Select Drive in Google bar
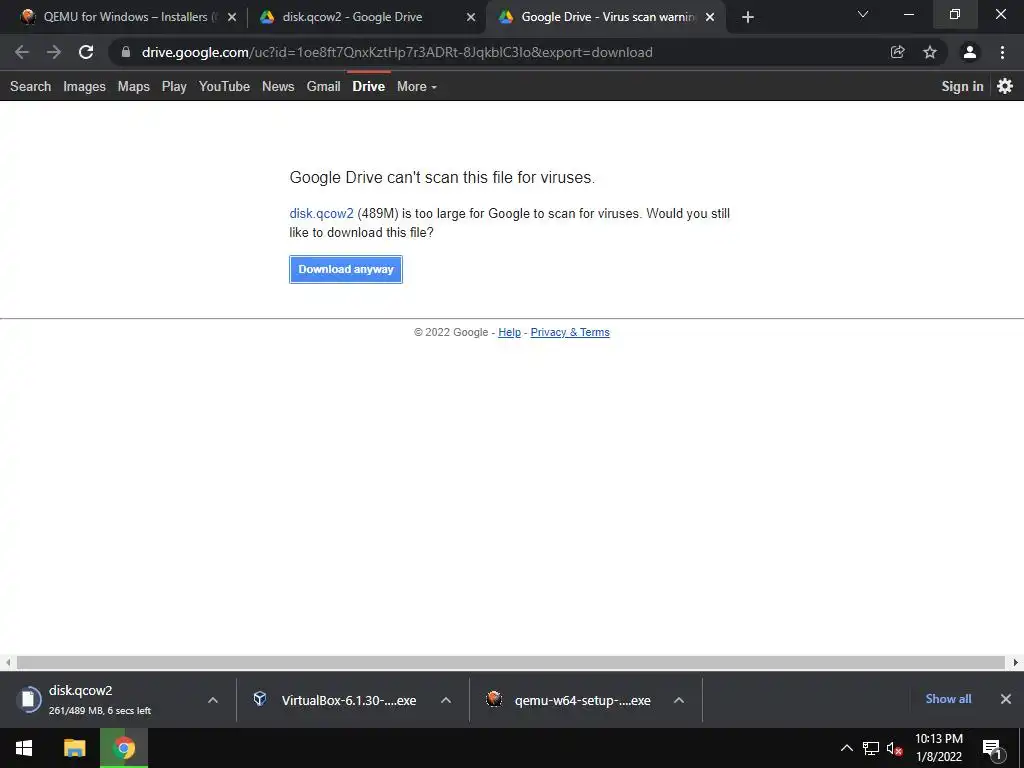 click(369, 86)
